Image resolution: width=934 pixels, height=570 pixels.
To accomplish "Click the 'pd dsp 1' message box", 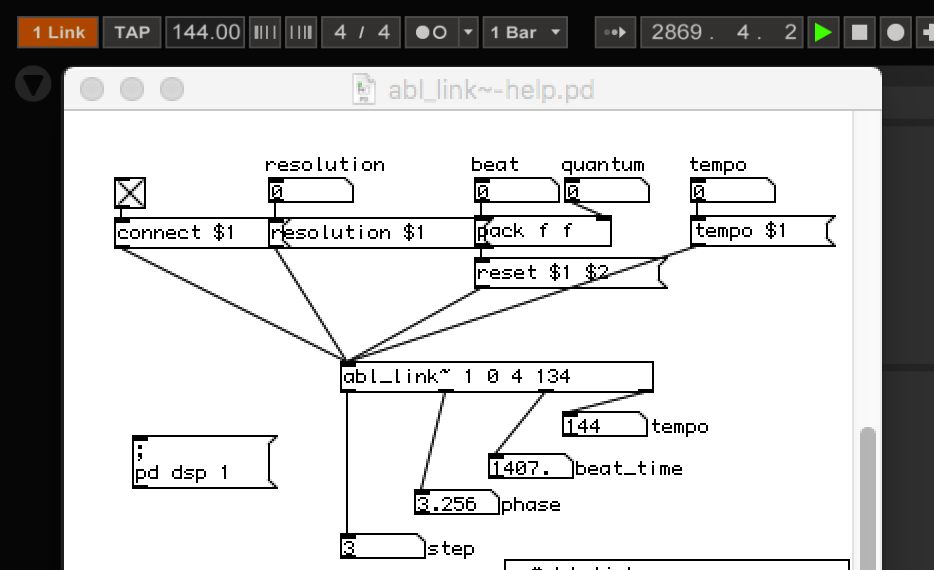I will (198, 463).
